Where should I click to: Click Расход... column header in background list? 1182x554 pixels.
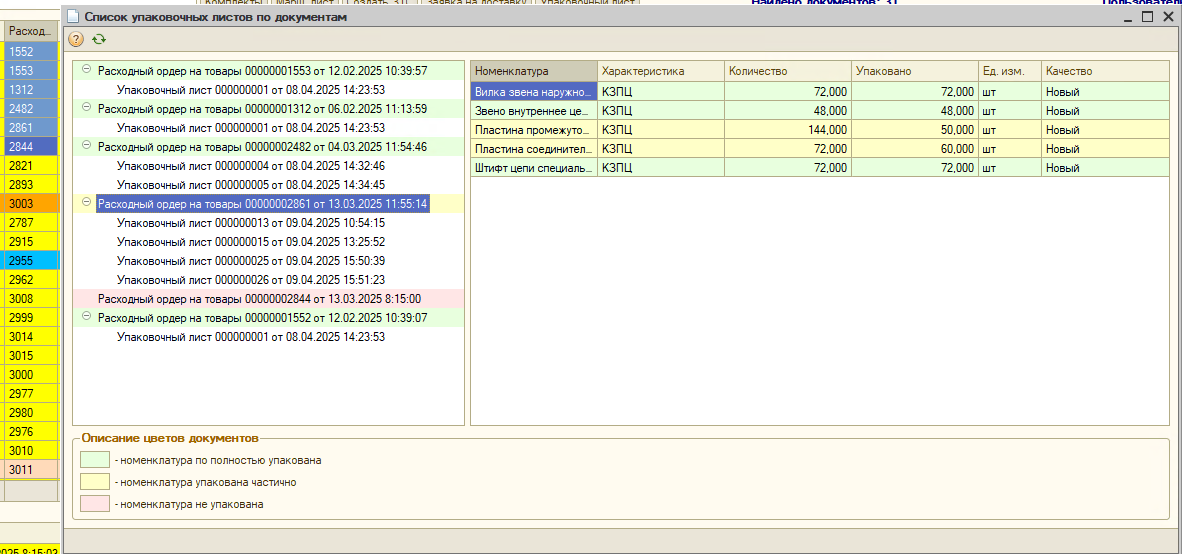31,31
